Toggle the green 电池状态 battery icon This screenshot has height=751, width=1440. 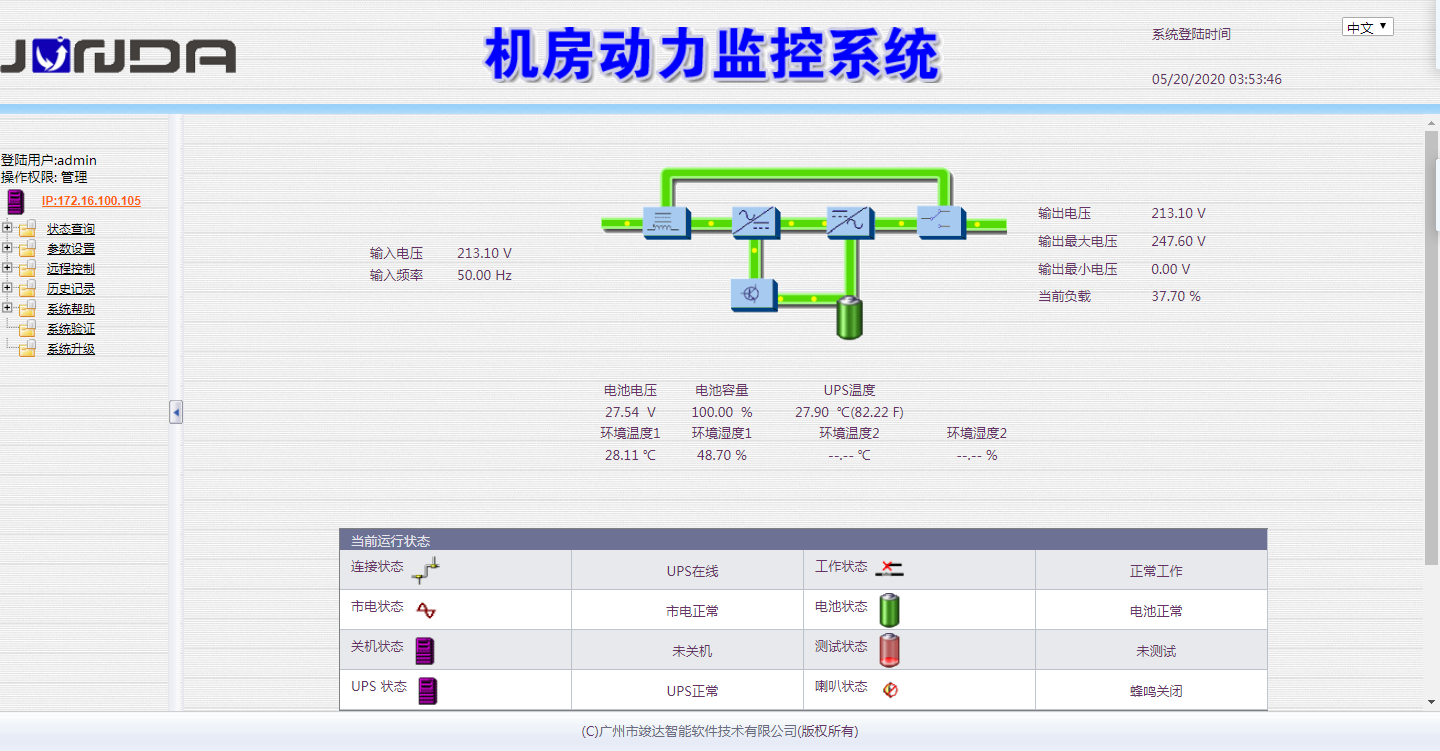point(889,610)
